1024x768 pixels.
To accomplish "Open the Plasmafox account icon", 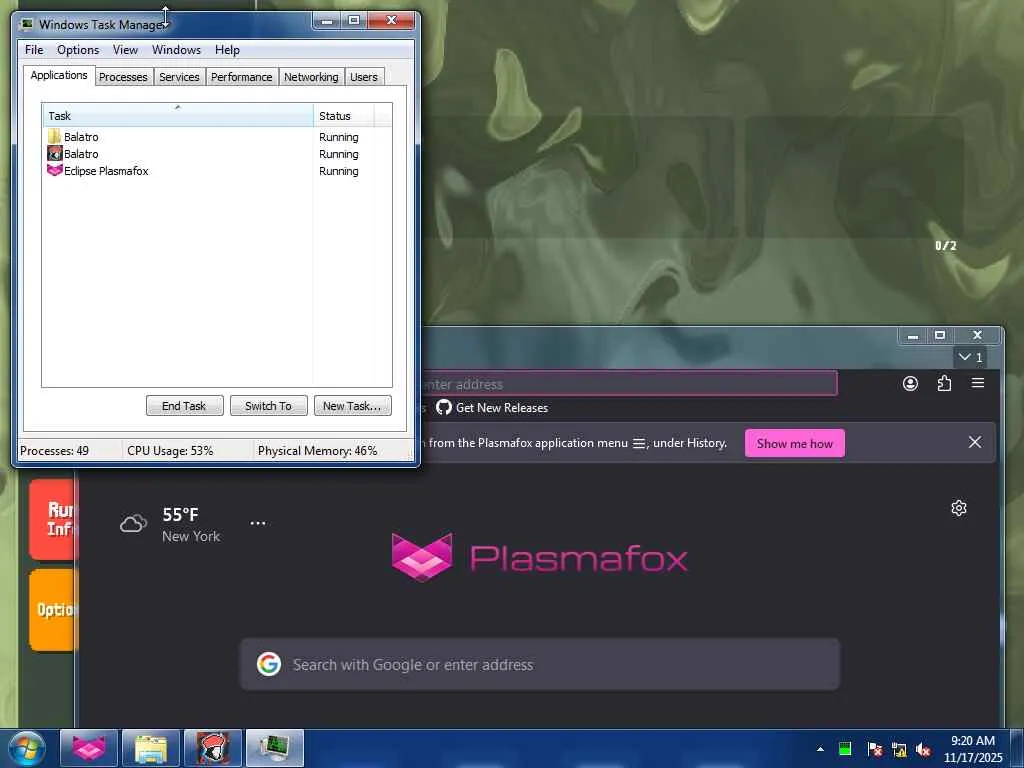I will 910,383.
